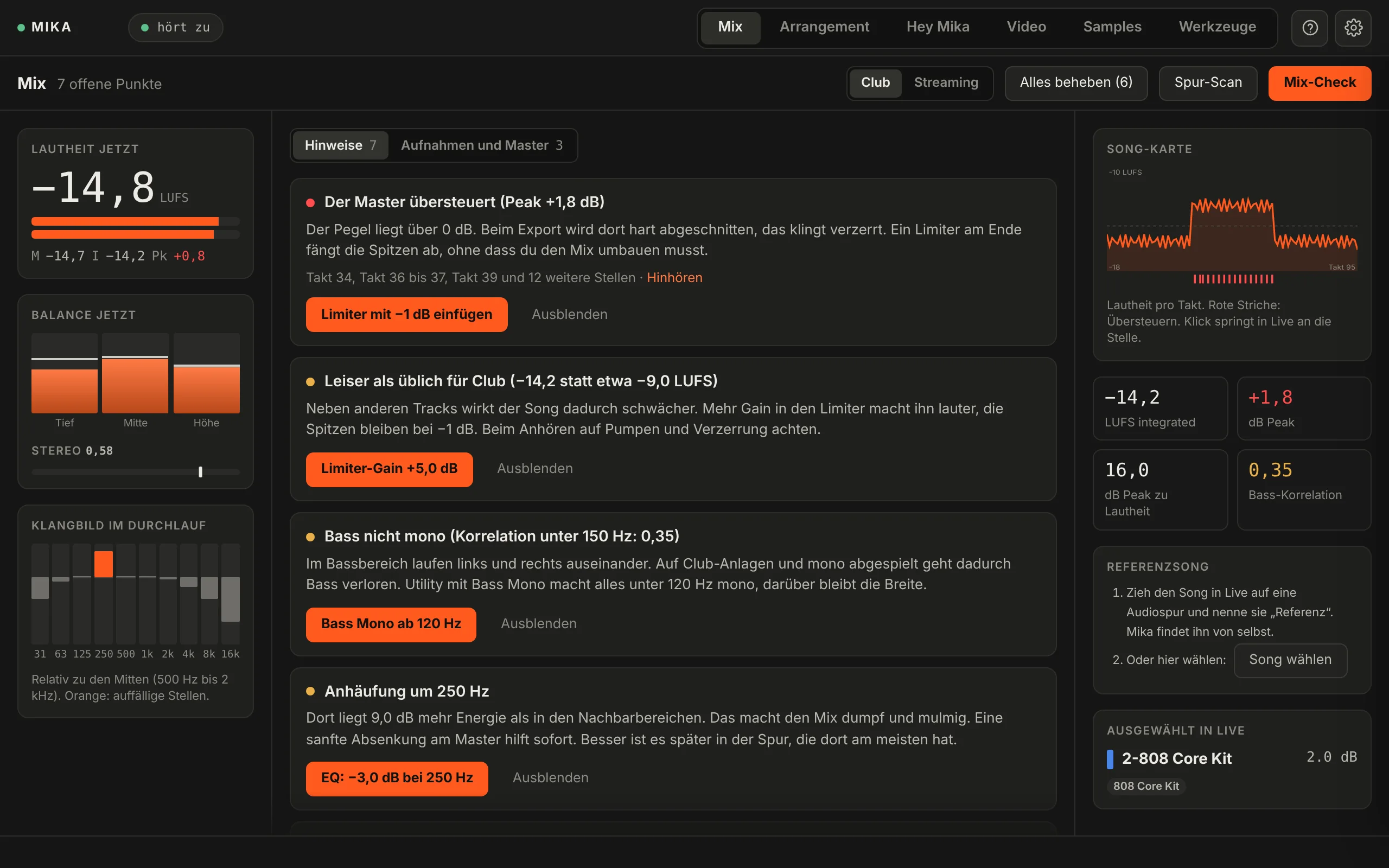Hide the 'Leiser als üblich' hint via Ausblenden
1389x868 pixels.
pyautogui.click(x=534, y=469)
